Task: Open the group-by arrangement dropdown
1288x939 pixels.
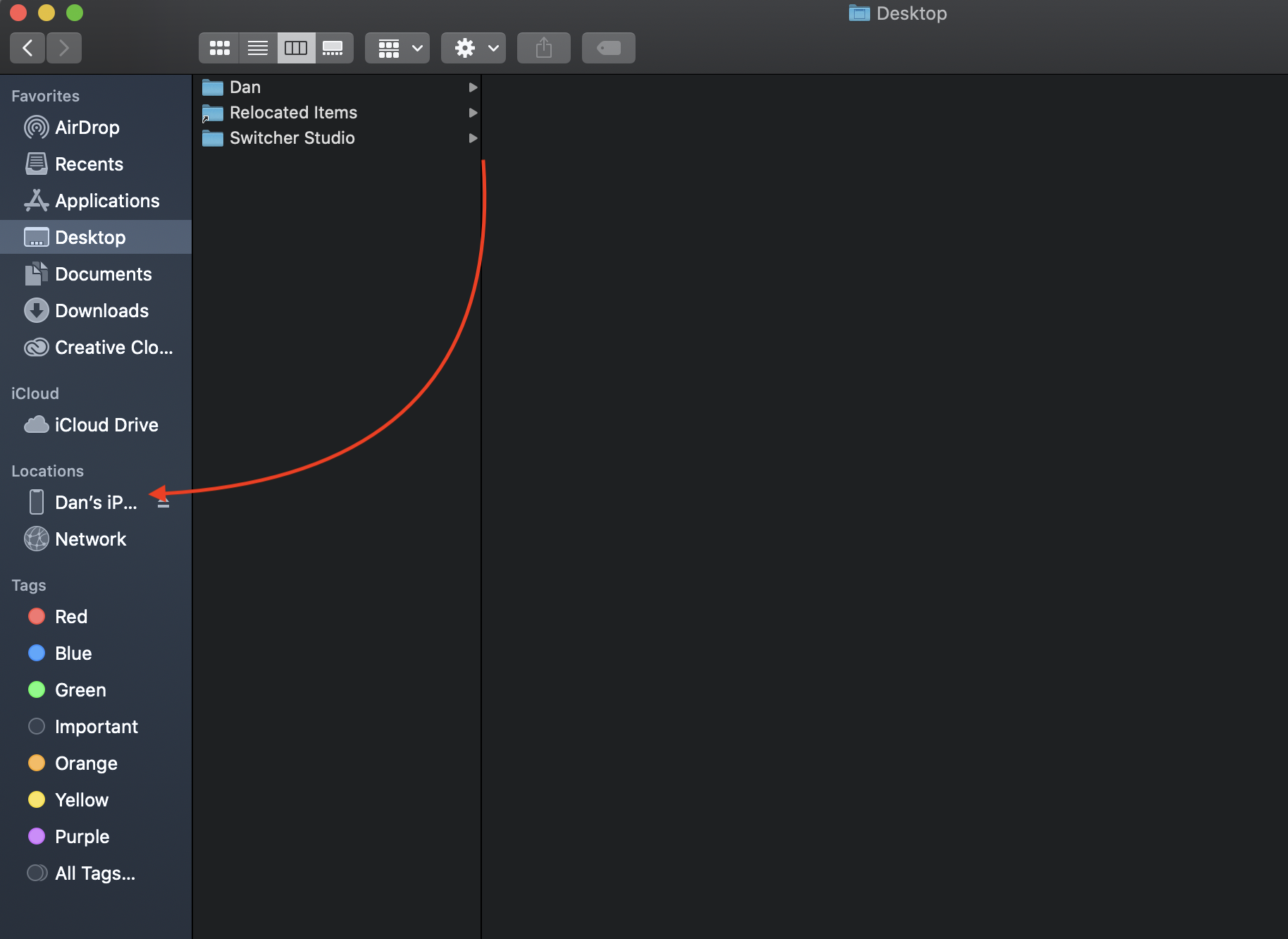Action: click(x=397, y=48)
